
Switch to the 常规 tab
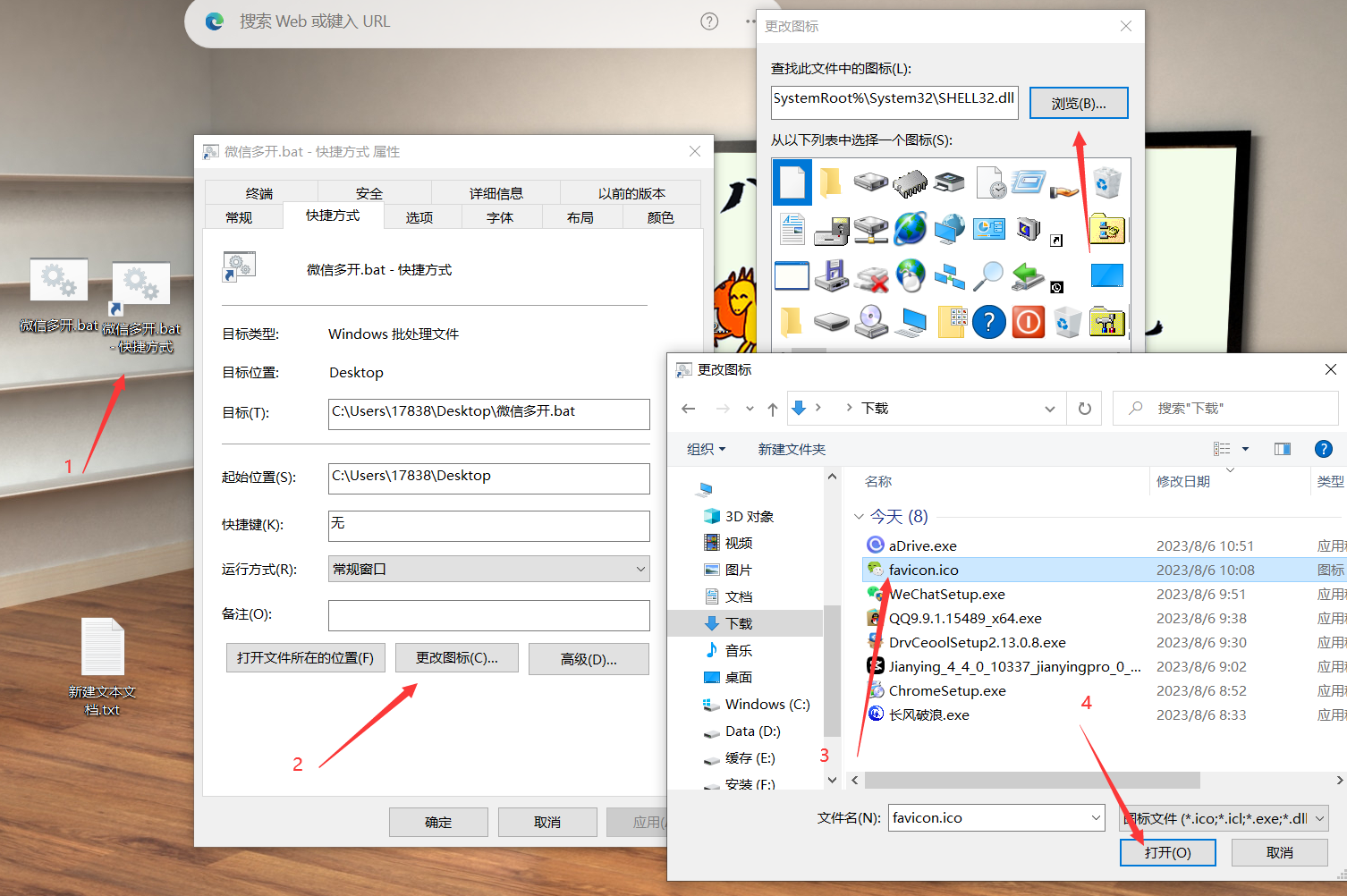click(x=239, y=217)
